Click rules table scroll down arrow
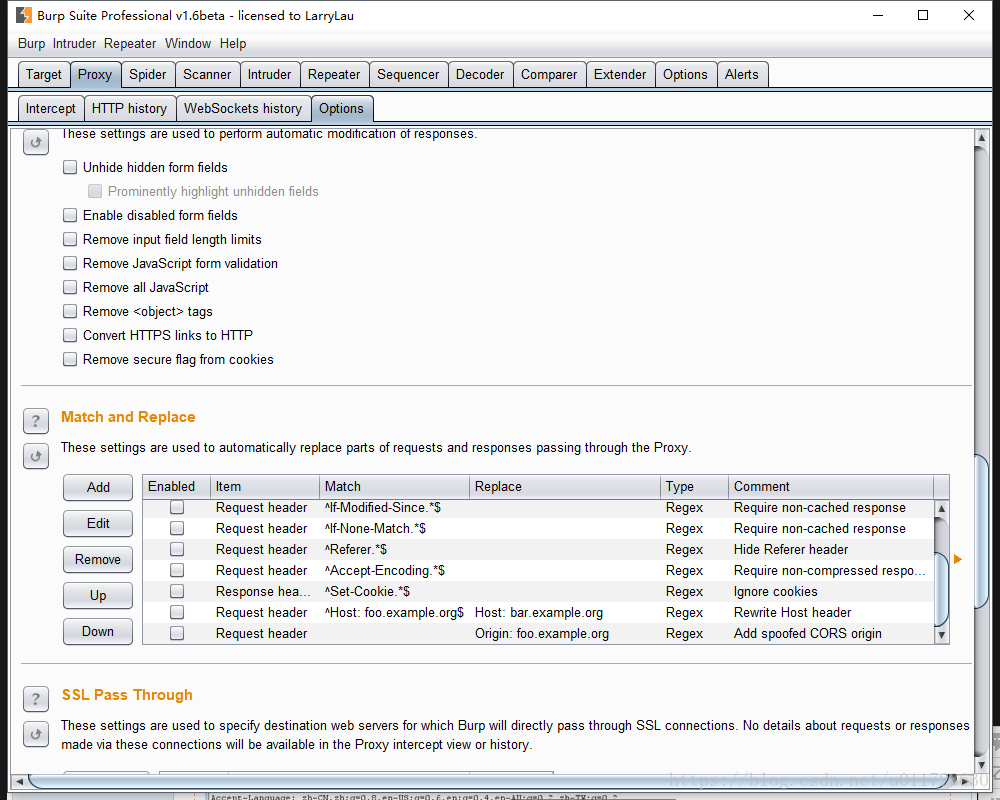The height and width of the screenshot is (800, 1000). (941, 635)
